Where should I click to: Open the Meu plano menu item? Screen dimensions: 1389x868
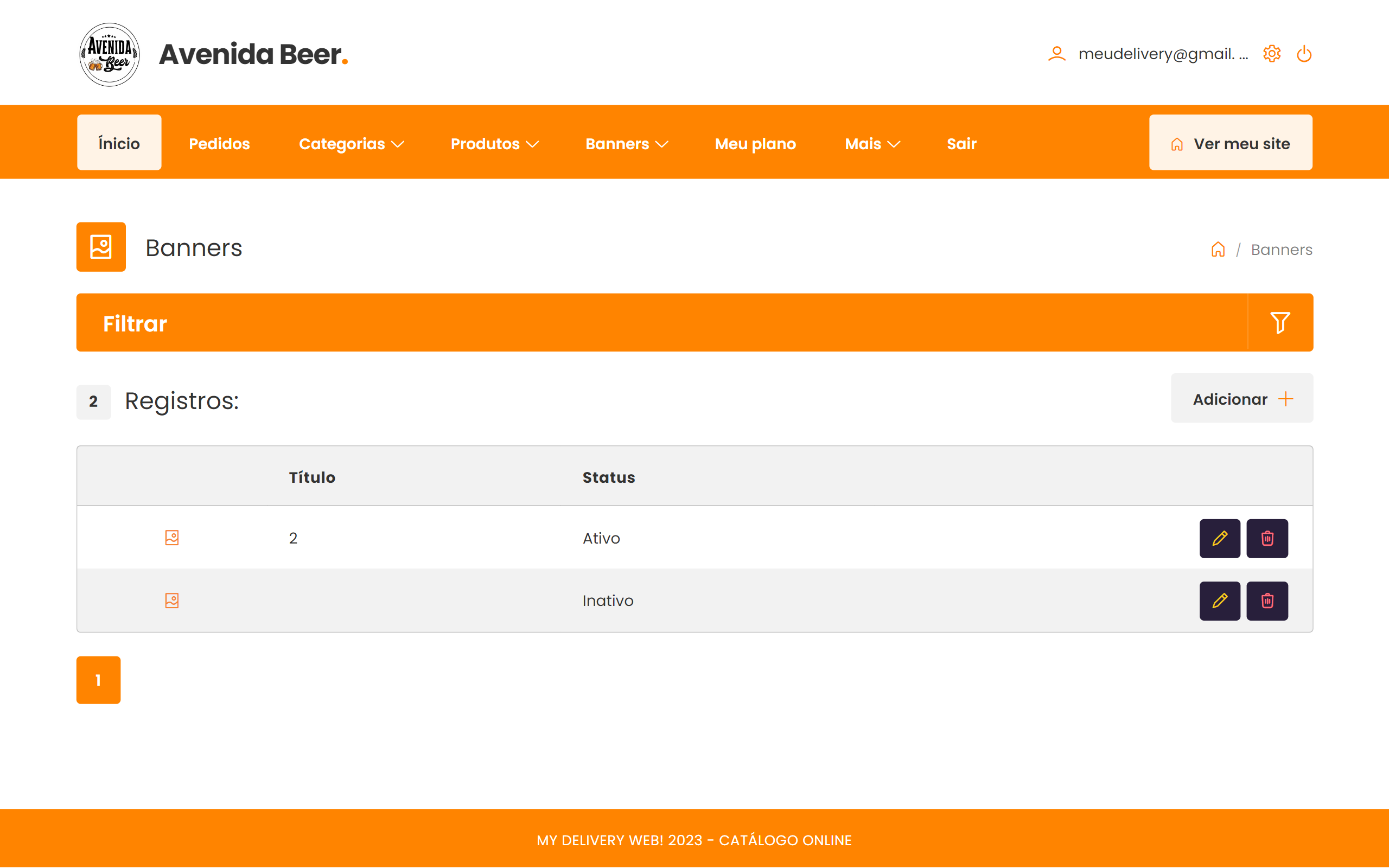[x=755, y=144]
